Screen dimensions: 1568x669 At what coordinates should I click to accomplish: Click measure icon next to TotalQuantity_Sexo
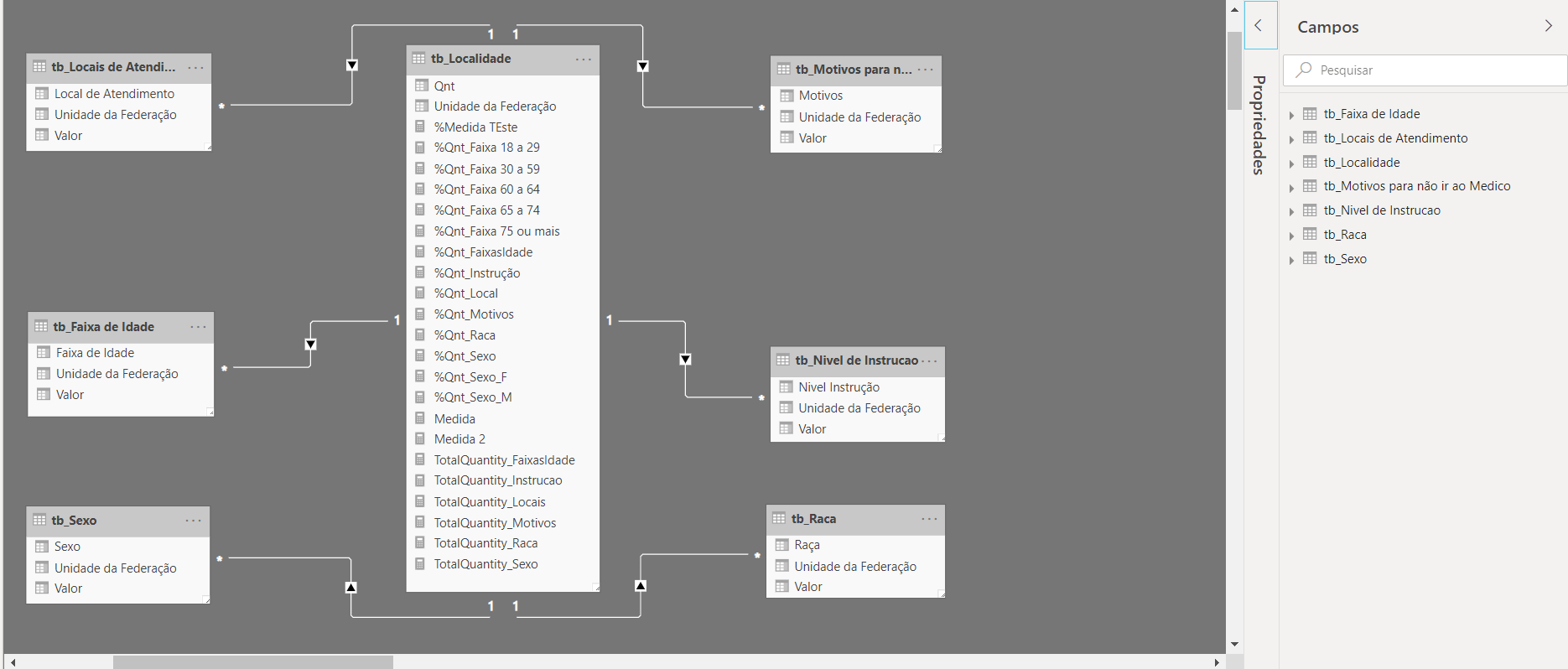pos(421,563)
